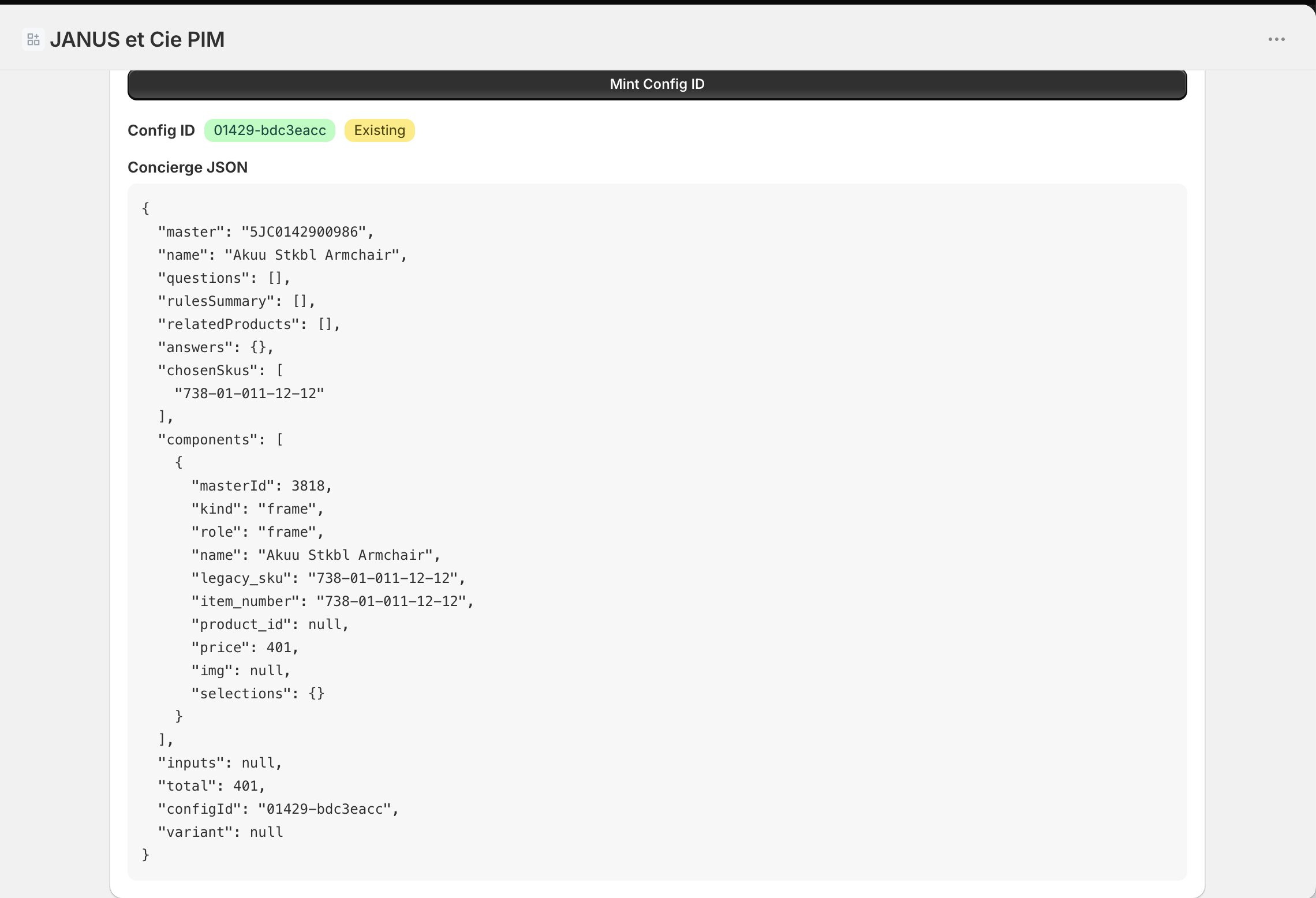Click the top-level "name": "Akuu Stkbl Armchair" line

pos(283,255)
